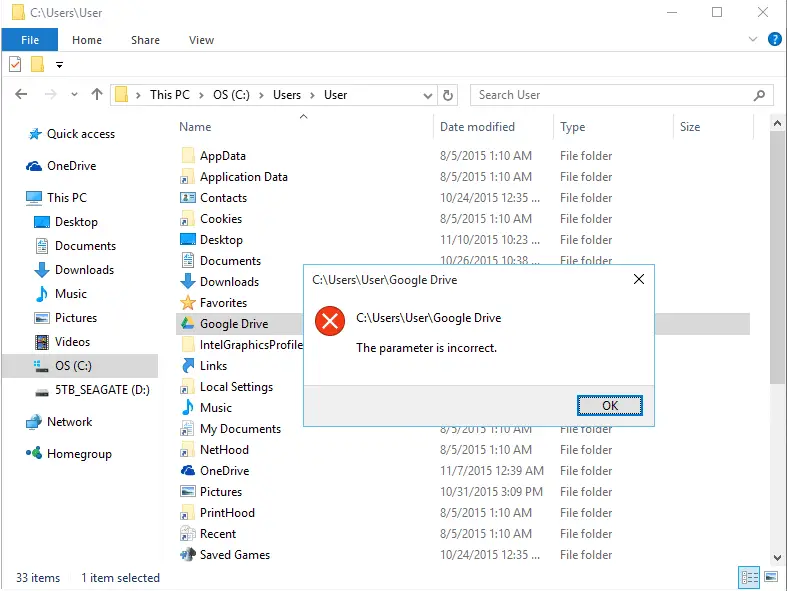Open the Recent locations dropdown arrow

[x=74, y=94]
